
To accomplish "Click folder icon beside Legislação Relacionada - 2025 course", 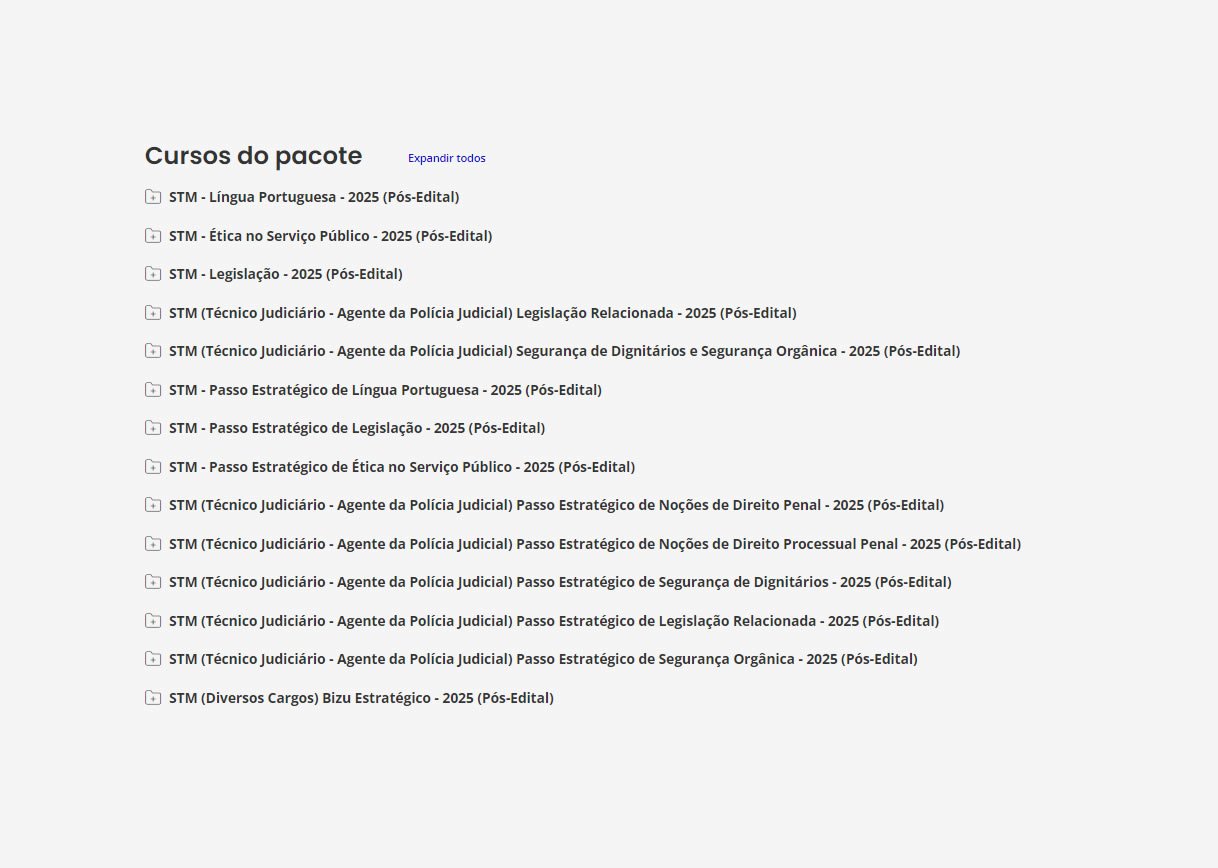I will point(153,313).
